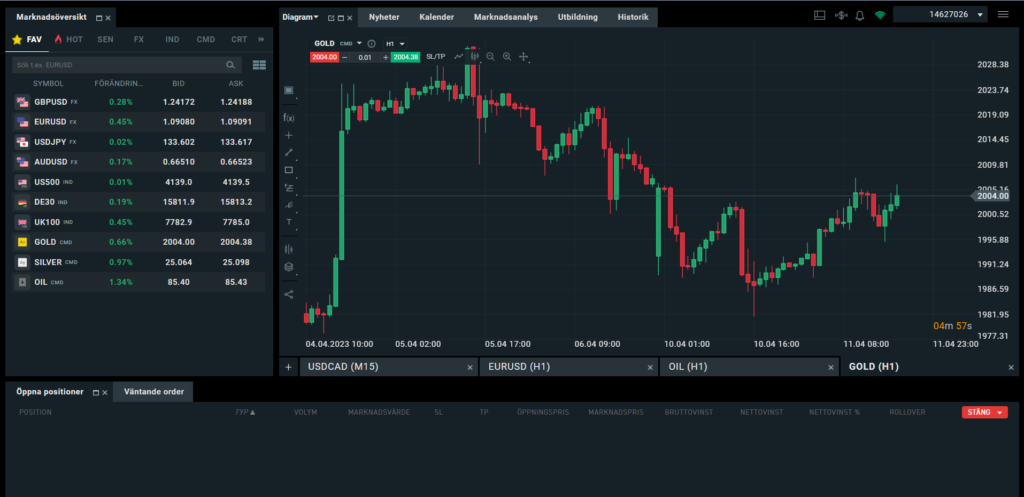The width and height of the screenshot is (1024, 497).
Task: Select the CMD market category
Action: coord(206,39)
